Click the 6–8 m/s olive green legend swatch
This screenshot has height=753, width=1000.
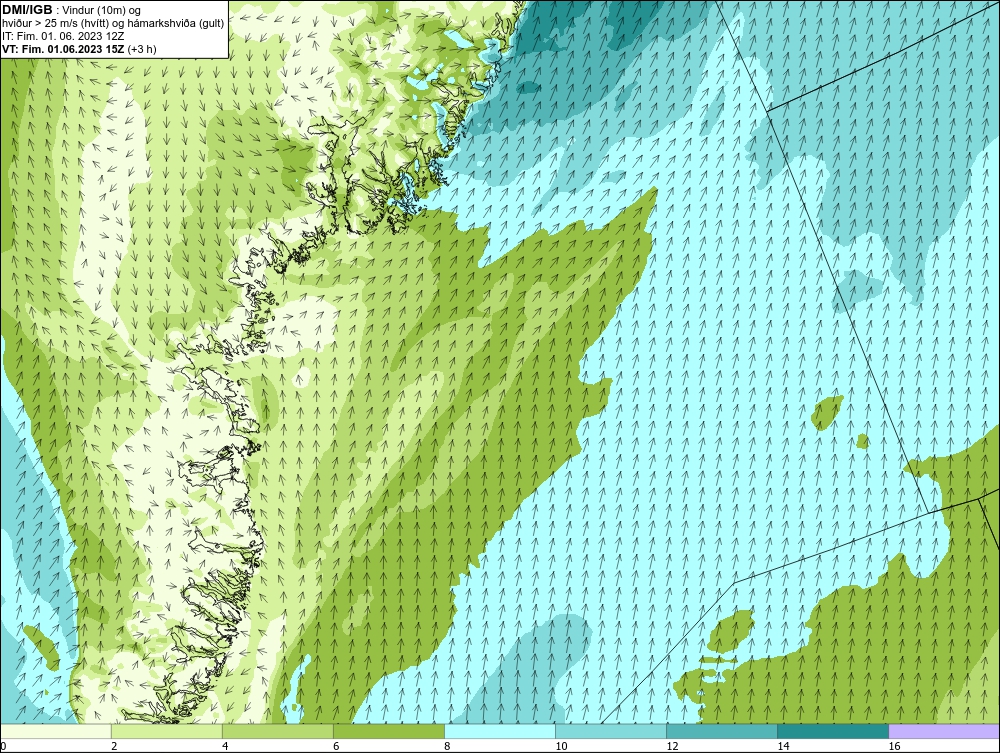[x=389, y=731]
